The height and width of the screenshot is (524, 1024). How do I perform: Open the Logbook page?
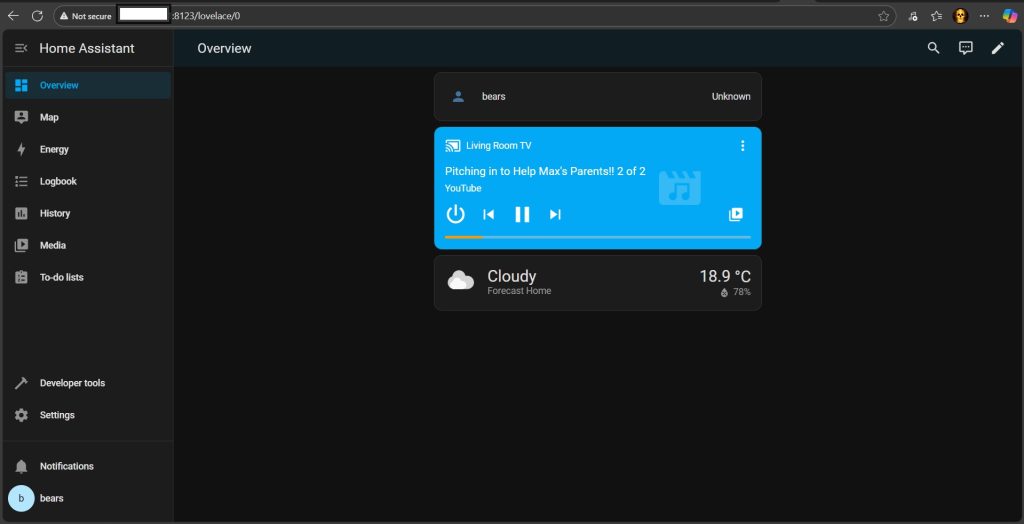88,181
